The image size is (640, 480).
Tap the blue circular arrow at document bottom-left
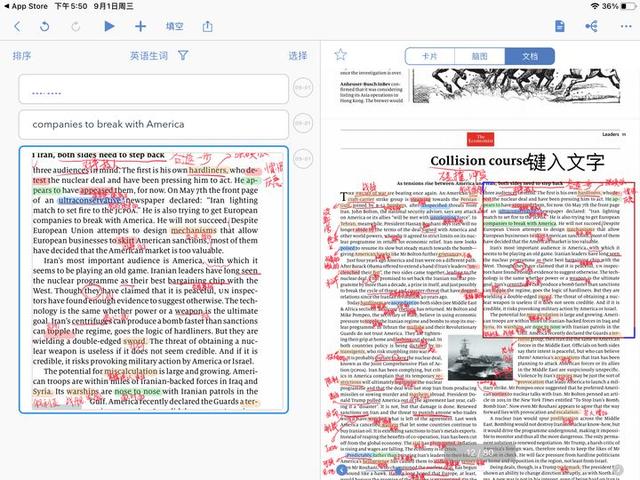click(342, 470)
